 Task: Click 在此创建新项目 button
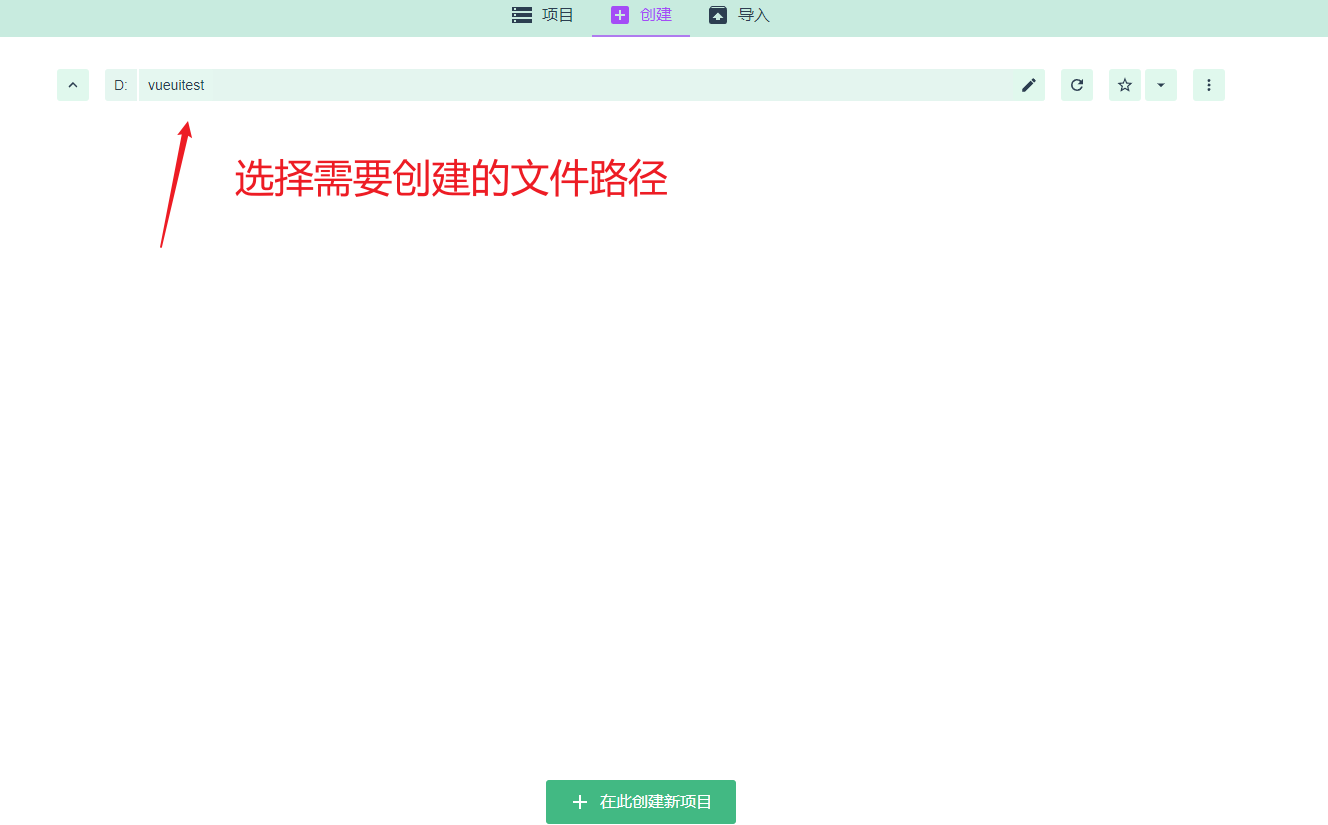coord(641,802)
